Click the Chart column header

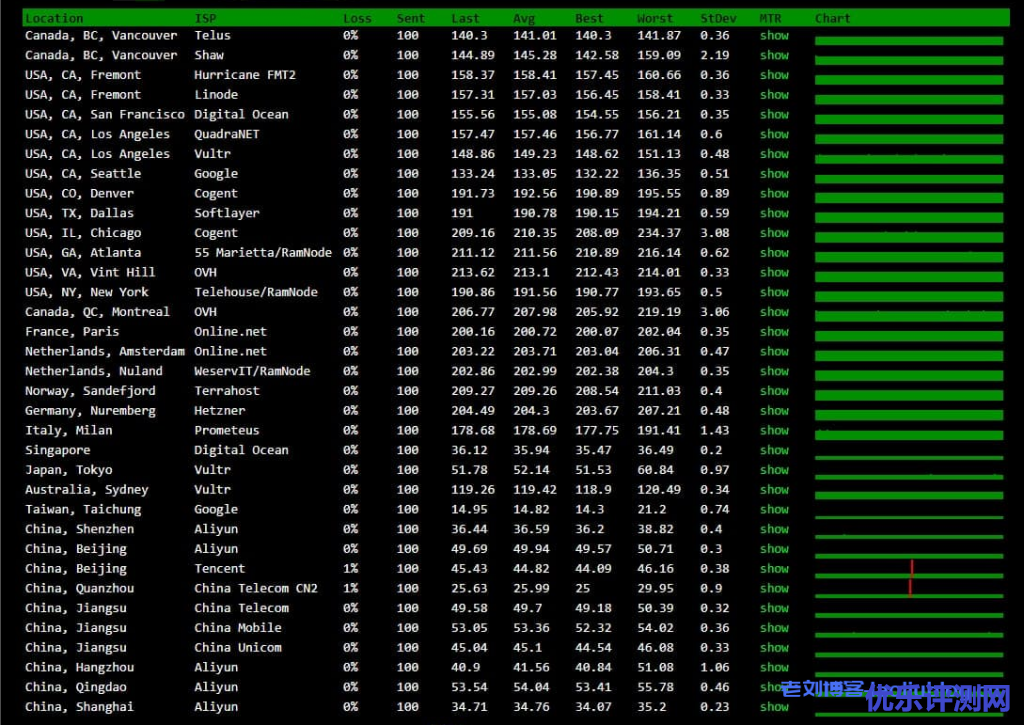[833, 18]
